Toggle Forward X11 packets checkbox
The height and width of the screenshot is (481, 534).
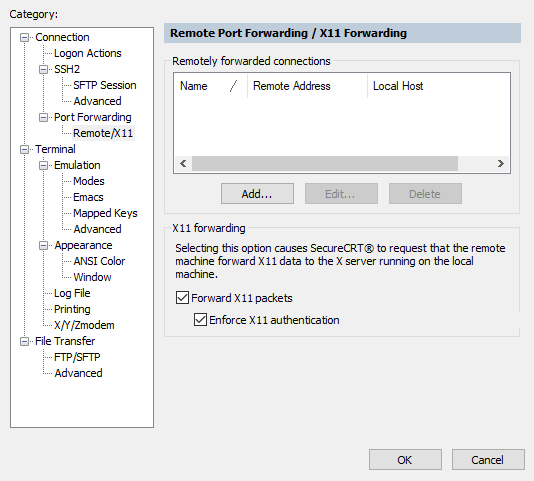pyautogui.click(x=182, y=298)
